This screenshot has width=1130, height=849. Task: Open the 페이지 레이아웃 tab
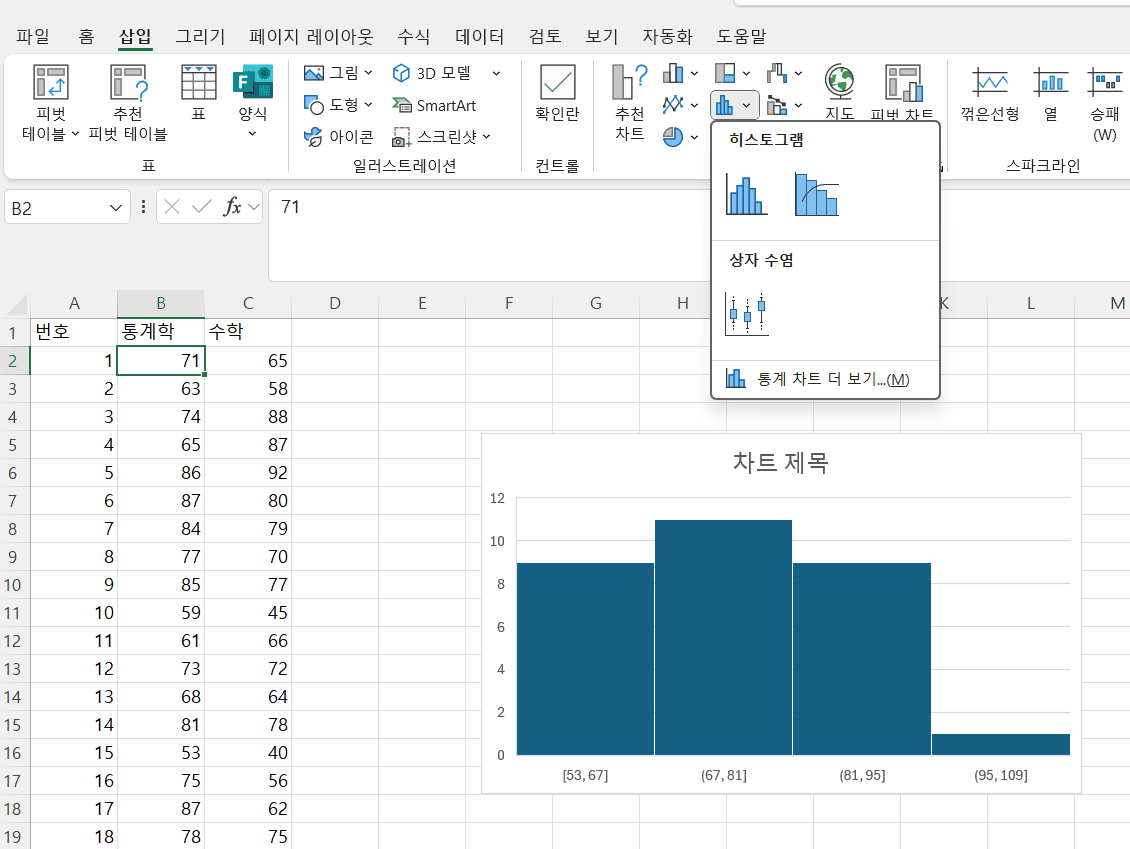point(311,37)
